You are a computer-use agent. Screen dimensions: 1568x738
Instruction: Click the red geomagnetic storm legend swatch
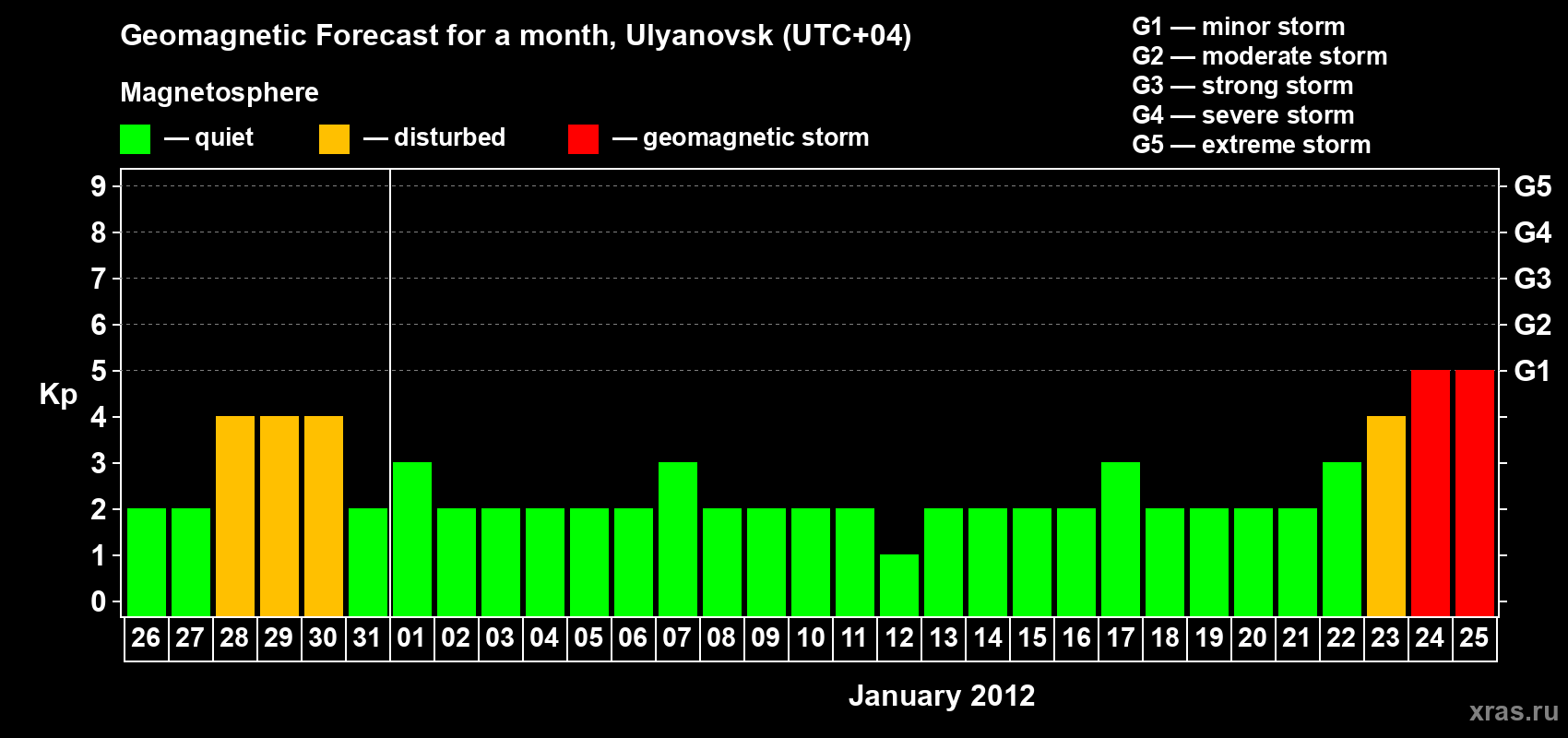[x=583, y=139]
